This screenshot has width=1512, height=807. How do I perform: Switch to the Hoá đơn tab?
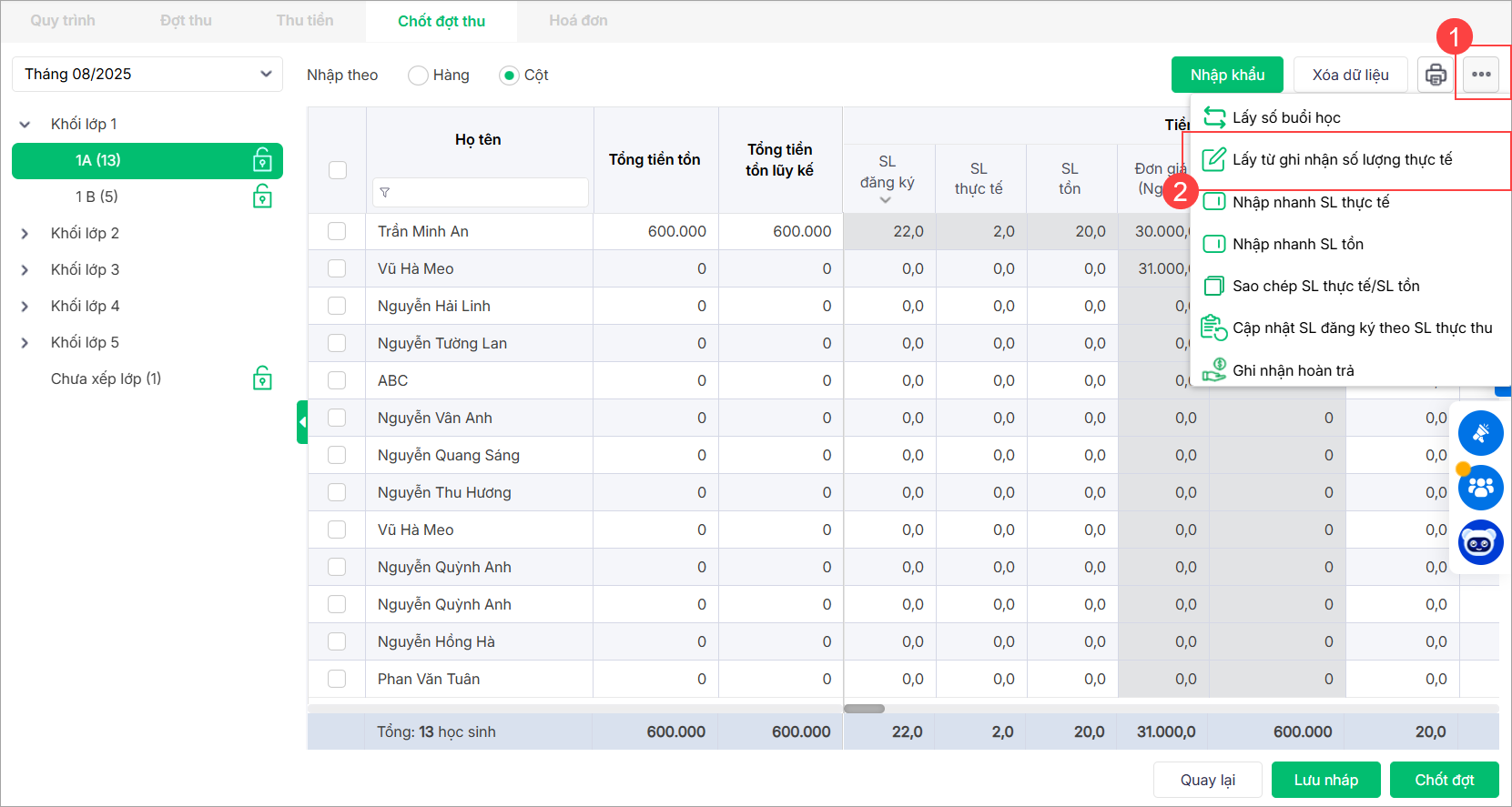[x=578, y=21]
